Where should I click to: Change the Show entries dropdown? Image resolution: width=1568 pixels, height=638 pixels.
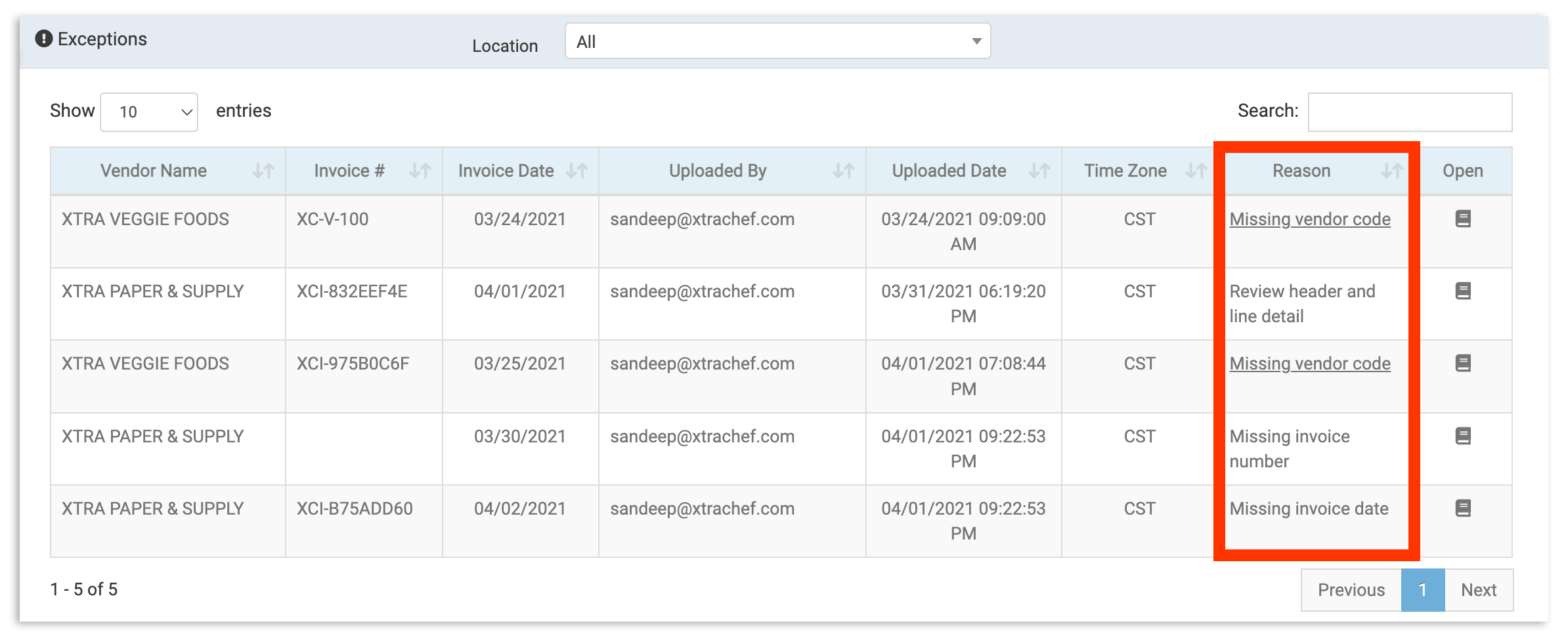[x=148, y=112]
